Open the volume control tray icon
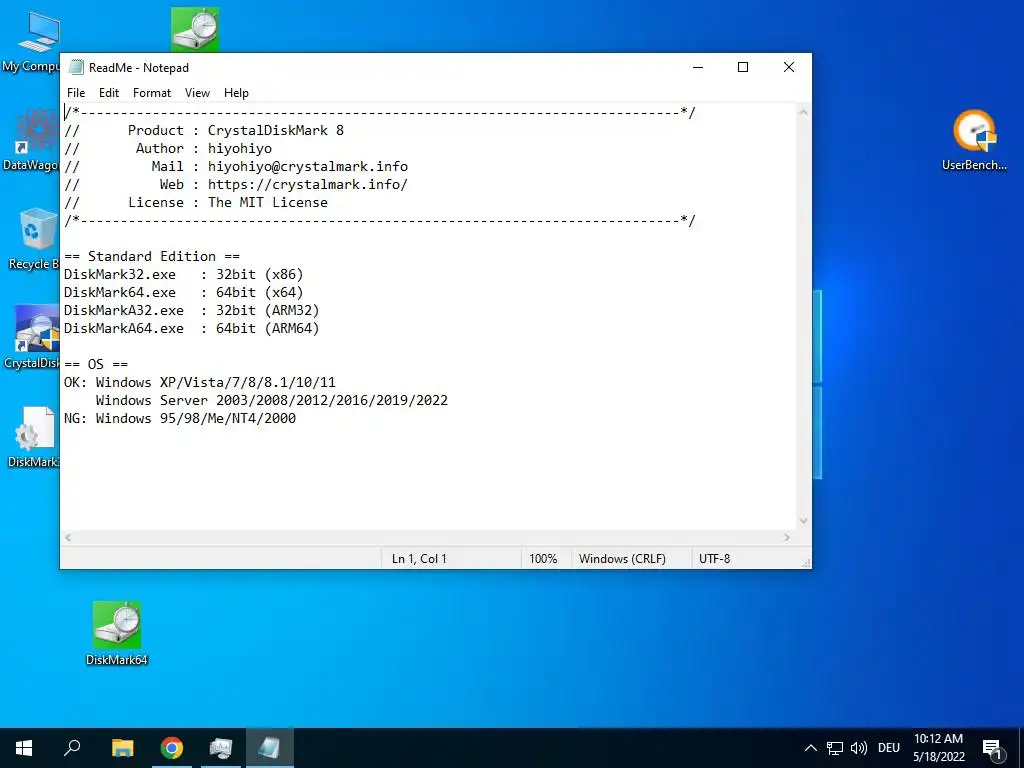 pyautogui.click(x=859, y=748)
